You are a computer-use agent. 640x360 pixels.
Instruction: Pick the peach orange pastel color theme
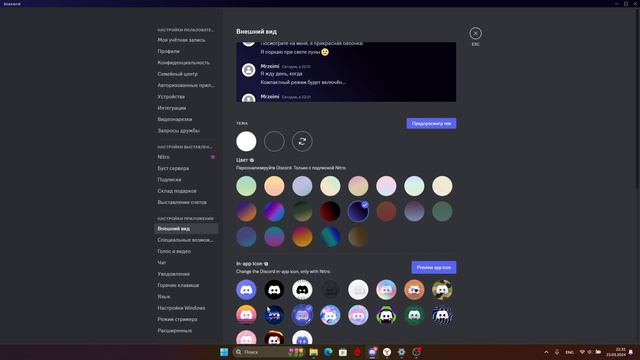coord(274,186)
